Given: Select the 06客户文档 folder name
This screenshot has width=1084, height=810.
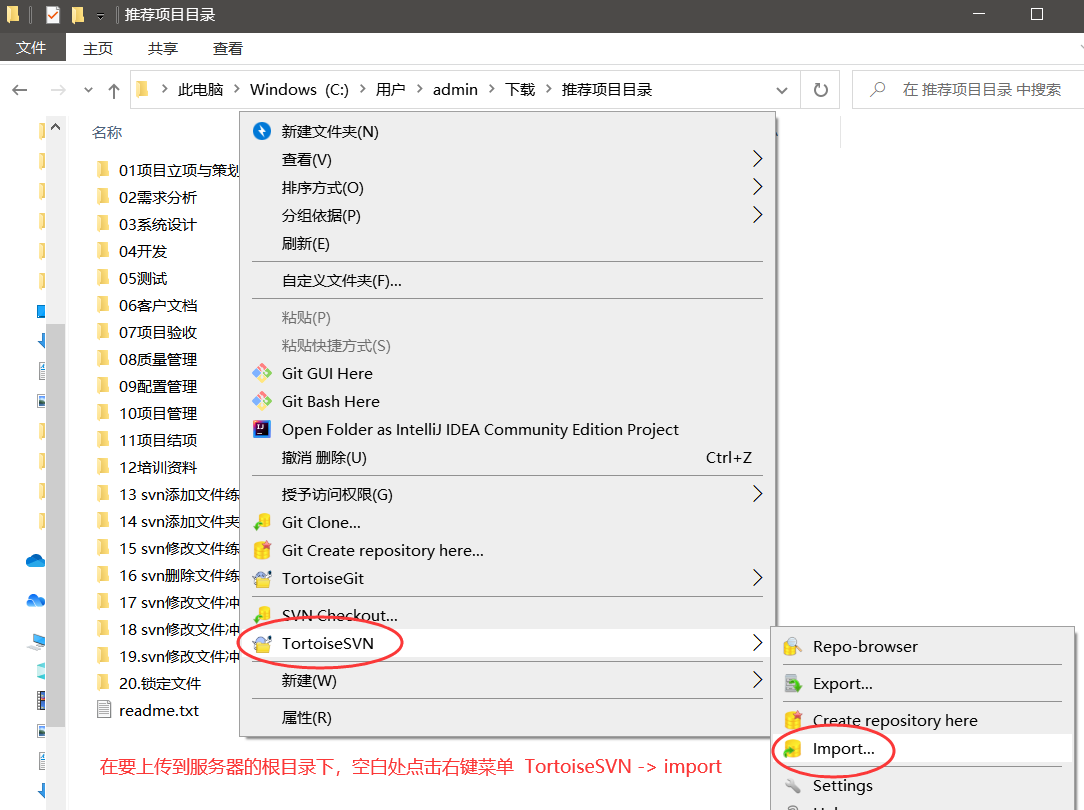Looking at the screenshot, I should pyautogui.click(x=158, y=305).
